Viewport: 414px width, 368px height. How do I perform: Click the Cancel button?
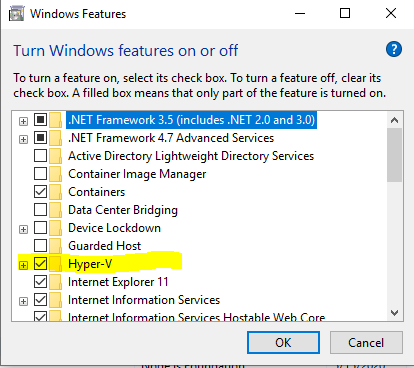366,343
